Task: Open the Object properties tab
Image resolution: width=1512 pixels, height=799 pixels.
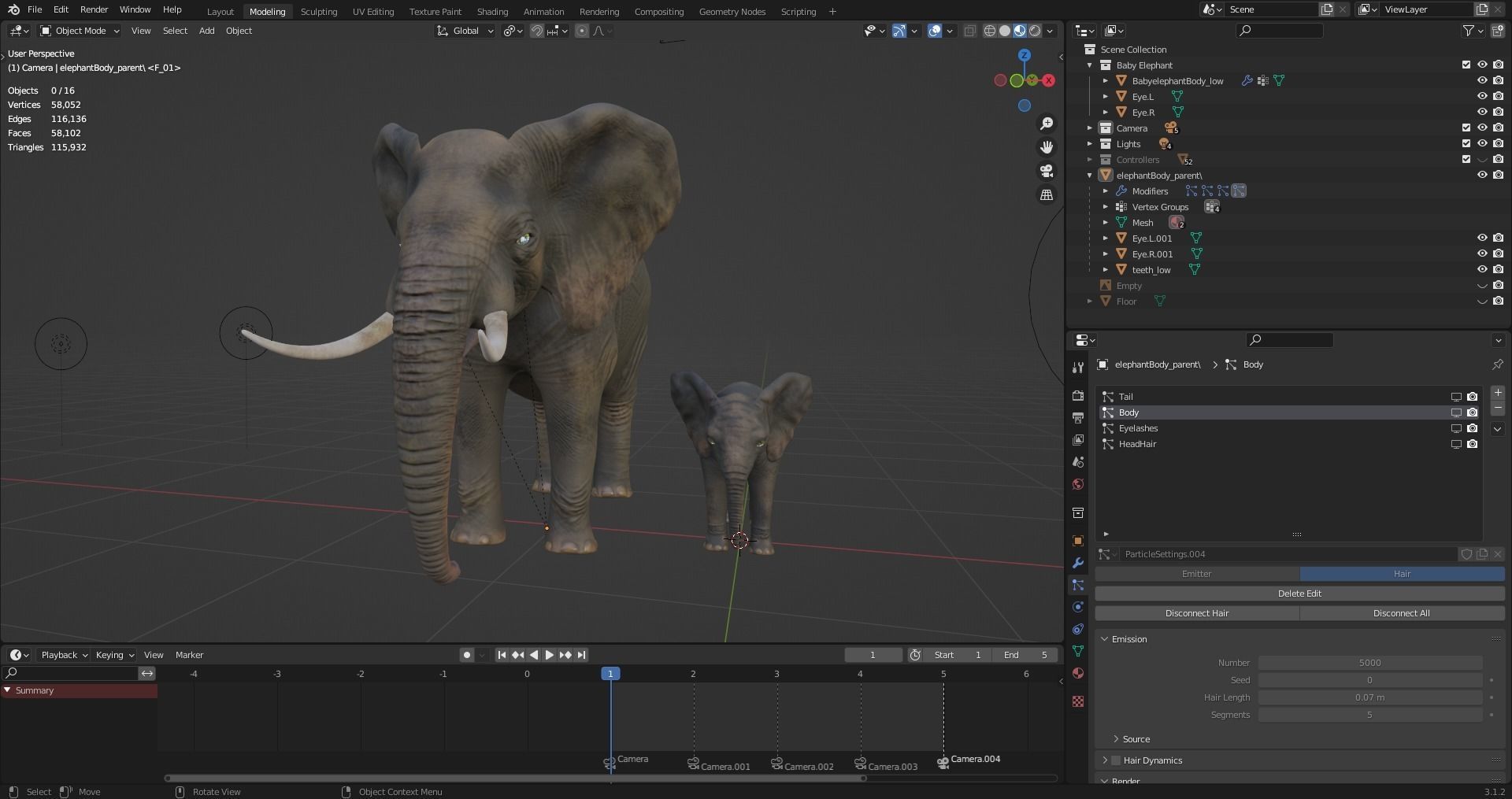Action: coord(1078,541)
